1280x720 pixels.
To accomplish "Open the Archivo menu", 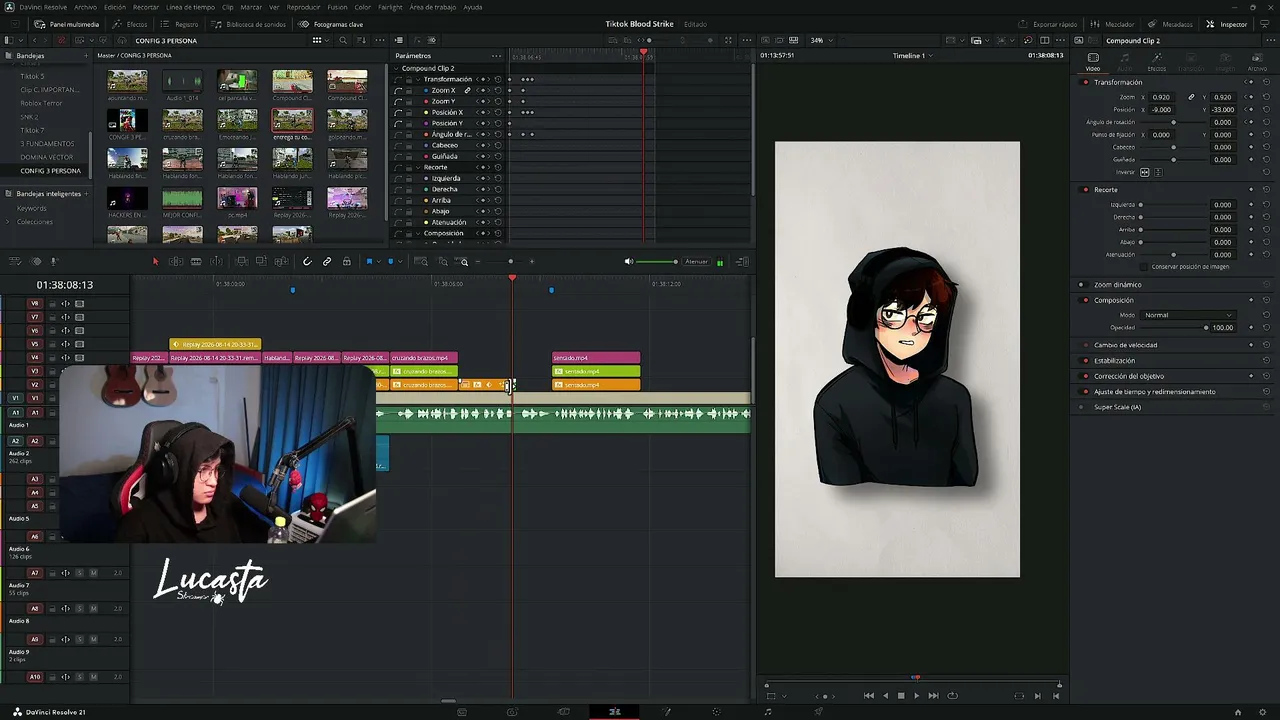I will [86, 7].
